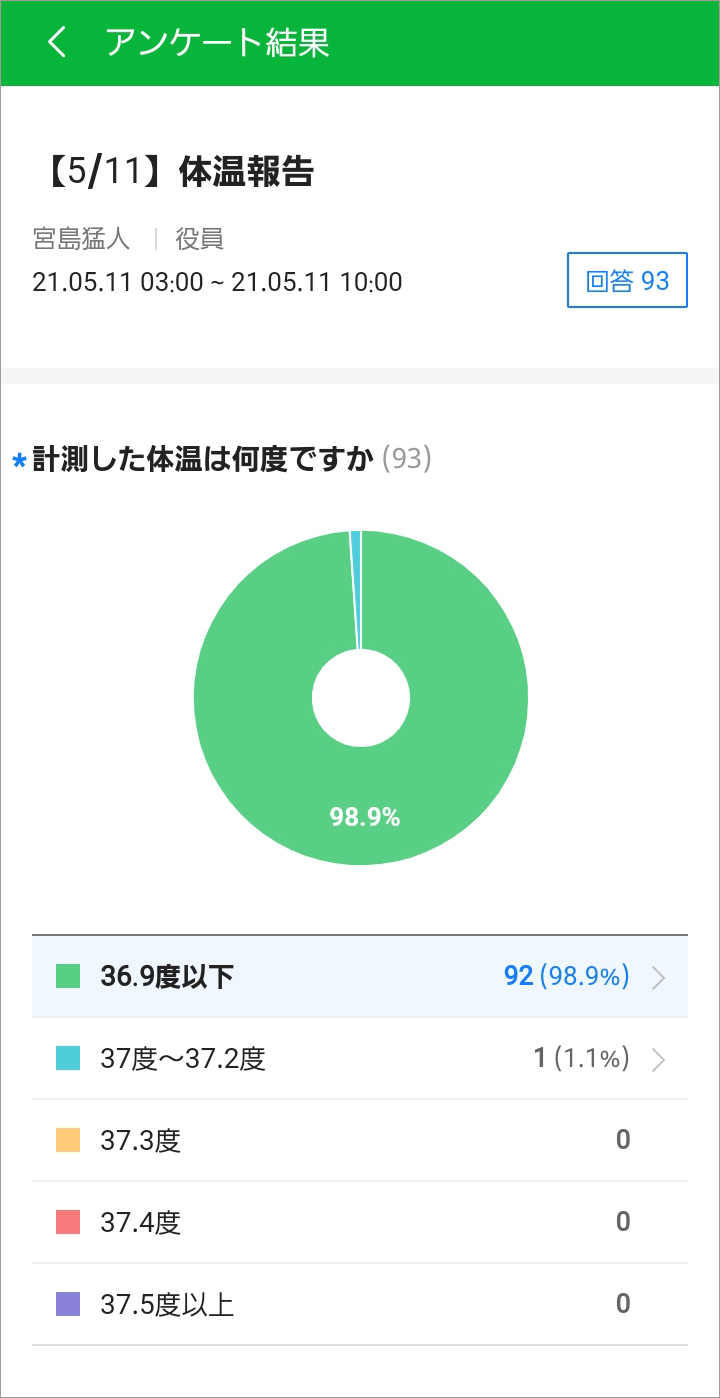Expand 36.9度以下 respondent list chevron
Screen dimensions: 720x1398
[658, 977]
